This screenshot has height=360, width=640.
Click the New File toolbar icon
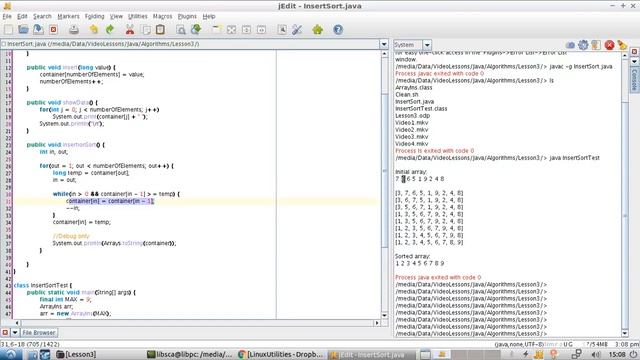(8, 29)
